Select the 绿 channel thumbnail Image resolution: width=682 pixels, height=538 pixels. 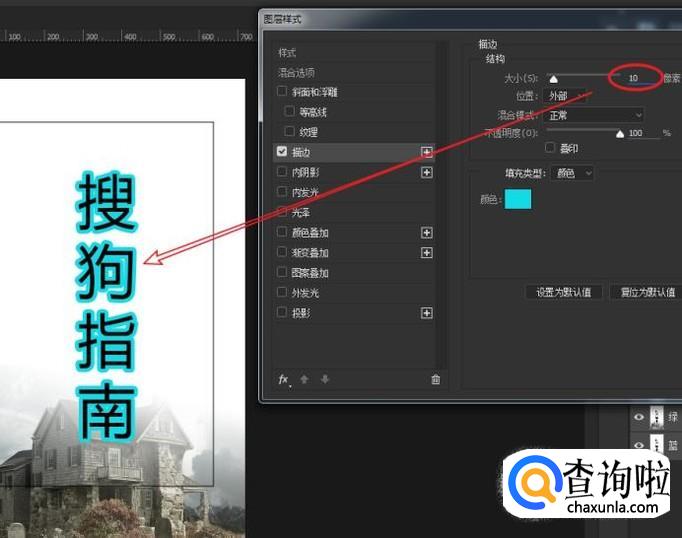[657, 417]
